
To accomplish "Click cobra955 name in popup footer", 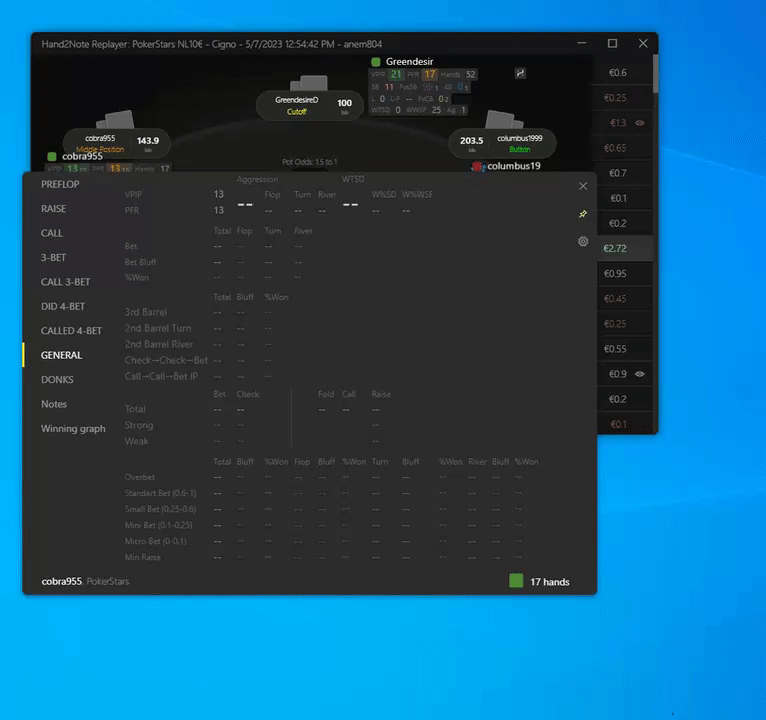I will tap(62, 581).
